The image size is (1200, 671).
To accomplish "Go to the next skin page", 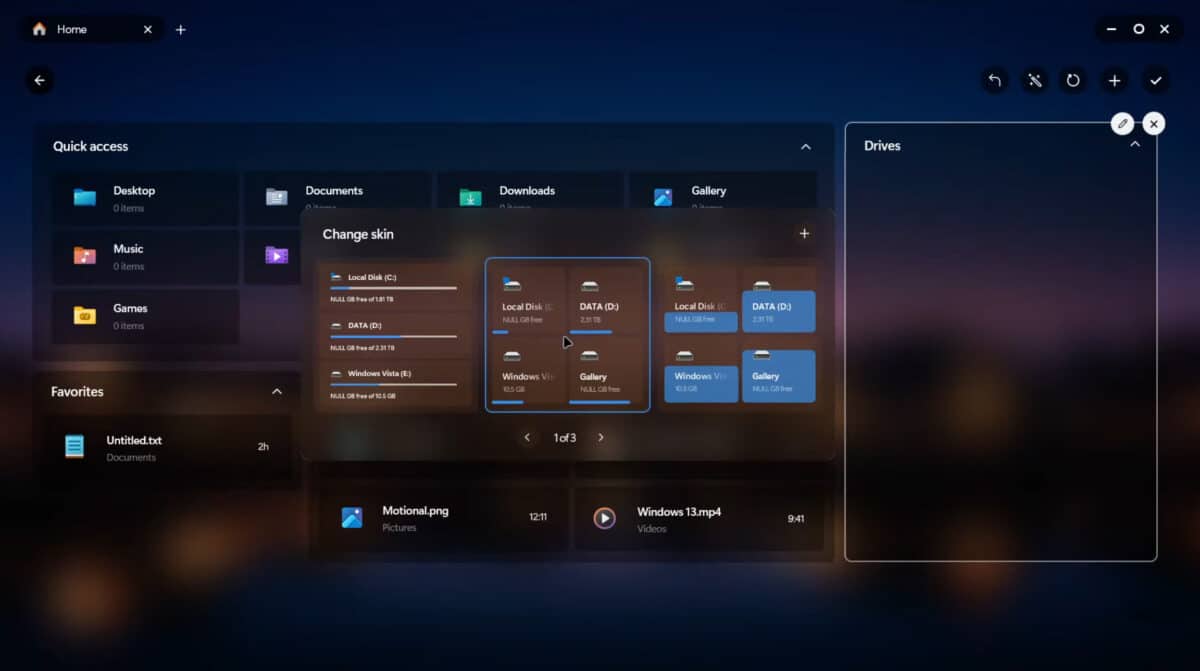I will (x=601, y=437).
